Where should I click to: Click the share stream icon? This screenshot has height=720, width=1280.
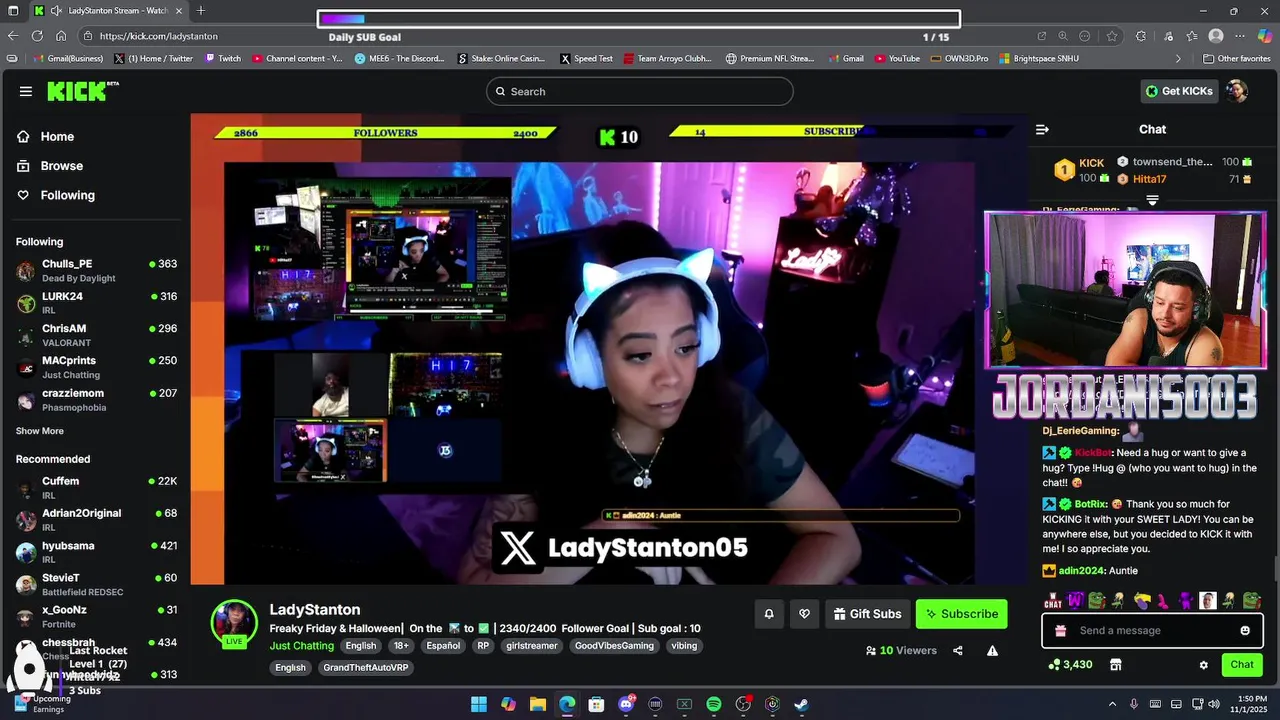click(958, 651)
